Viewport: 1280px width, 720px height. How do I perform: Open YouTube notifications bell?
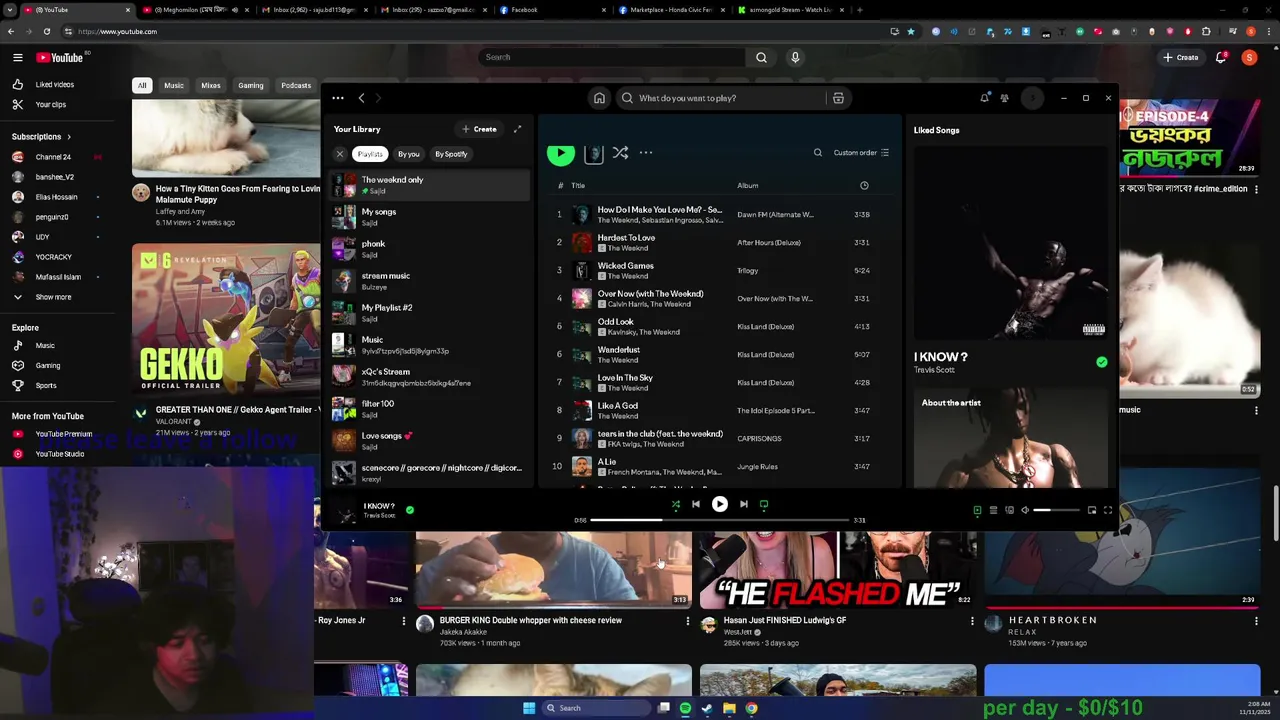tap(1221, 57)
